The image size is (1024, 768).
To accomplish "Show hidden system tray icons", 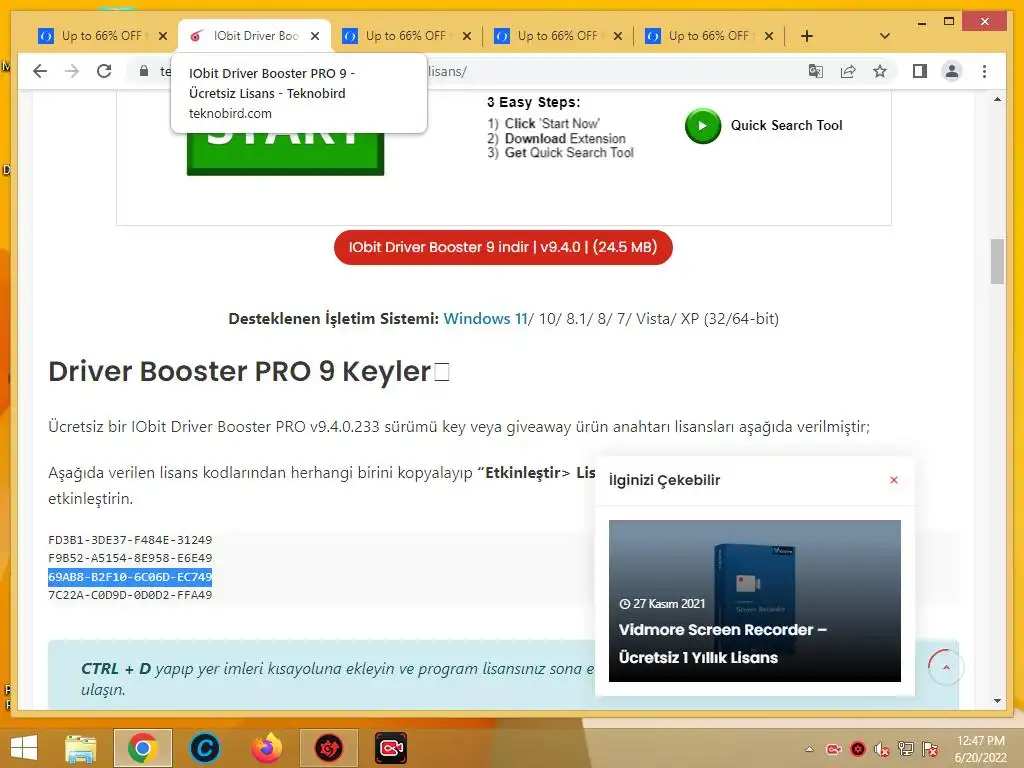I will tap(809, 749).
